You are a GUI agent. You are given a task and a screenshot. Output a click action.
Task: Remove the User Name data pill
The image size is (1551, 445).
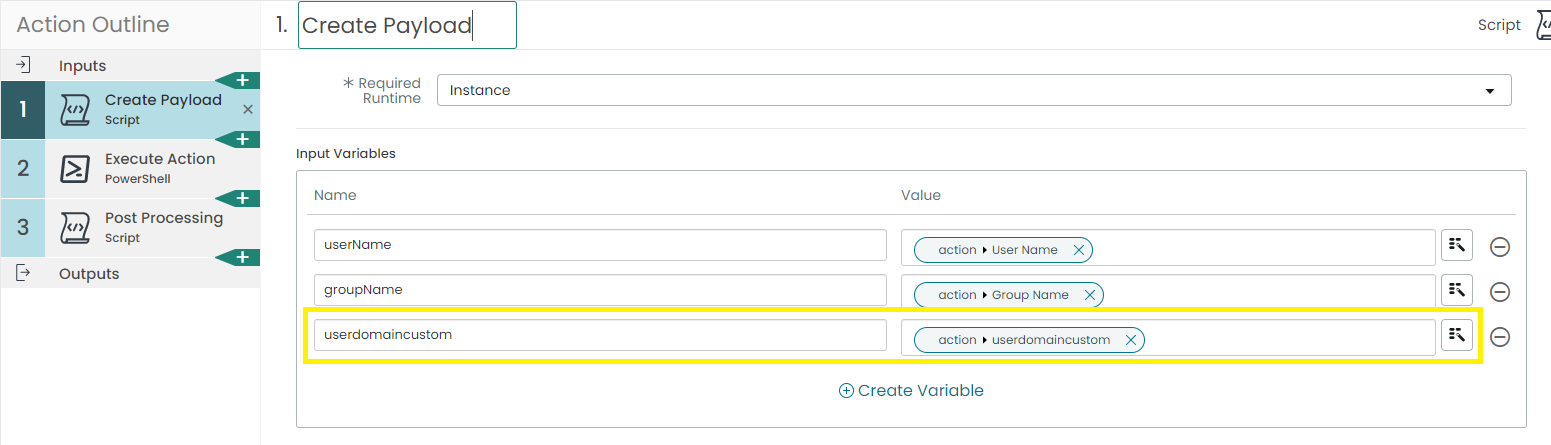[1078, 250]
